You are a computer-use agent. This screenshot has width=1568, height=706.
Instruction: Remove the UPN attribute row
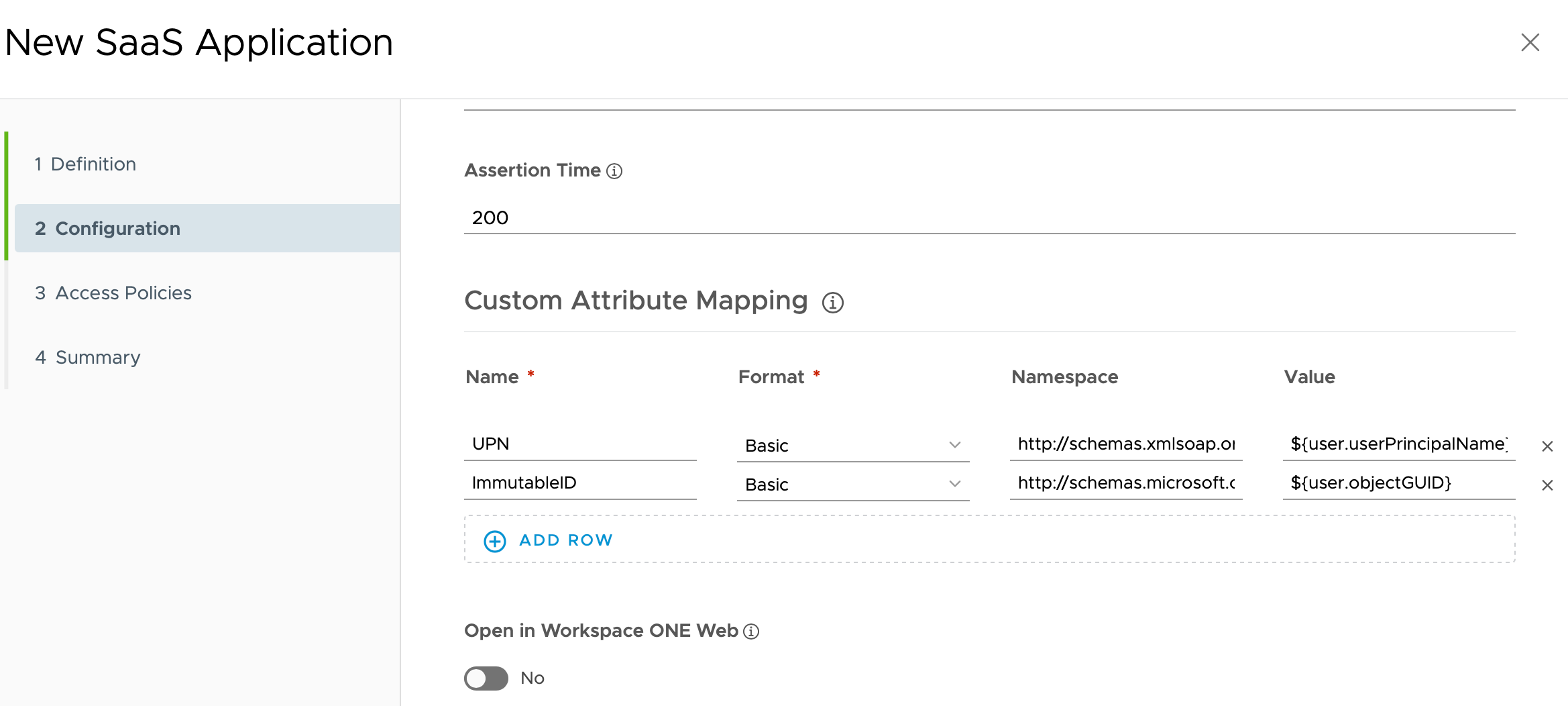click(1547, 446)
